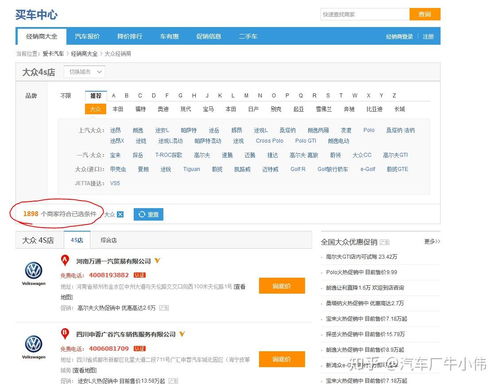Screen dimensions: 499x384
Task: Select the 日产 brand
Action: click(x=253, y=109)
